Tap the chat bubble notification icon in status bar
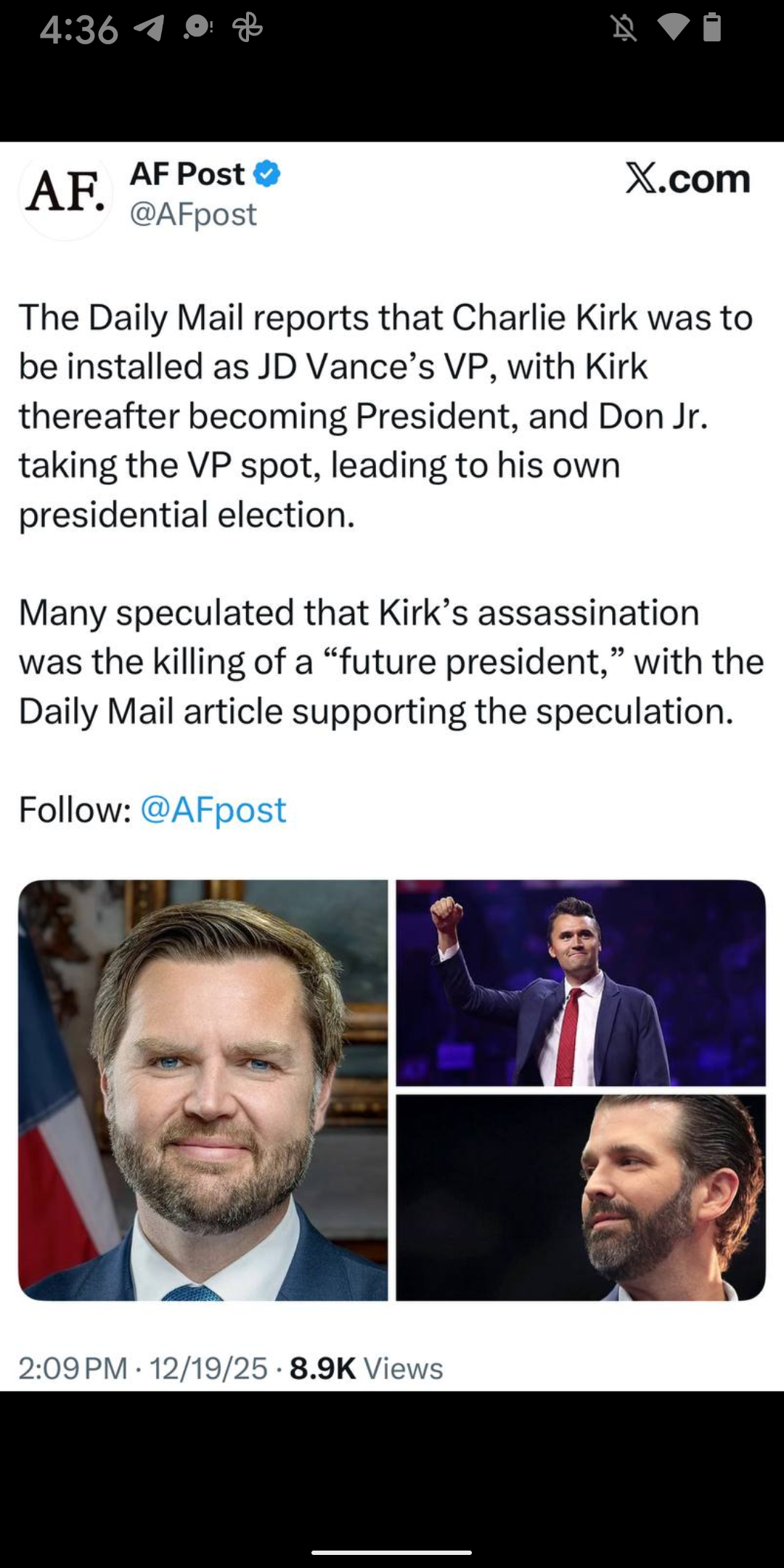Screen dimensions: 784x1568 click(x=197, y=28)
